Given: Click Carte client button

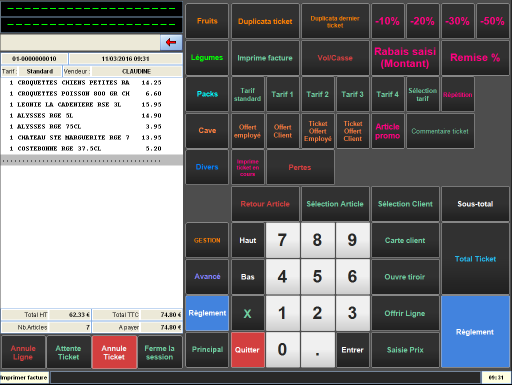Looking at the screenshot, I should [x=405, y=240].
